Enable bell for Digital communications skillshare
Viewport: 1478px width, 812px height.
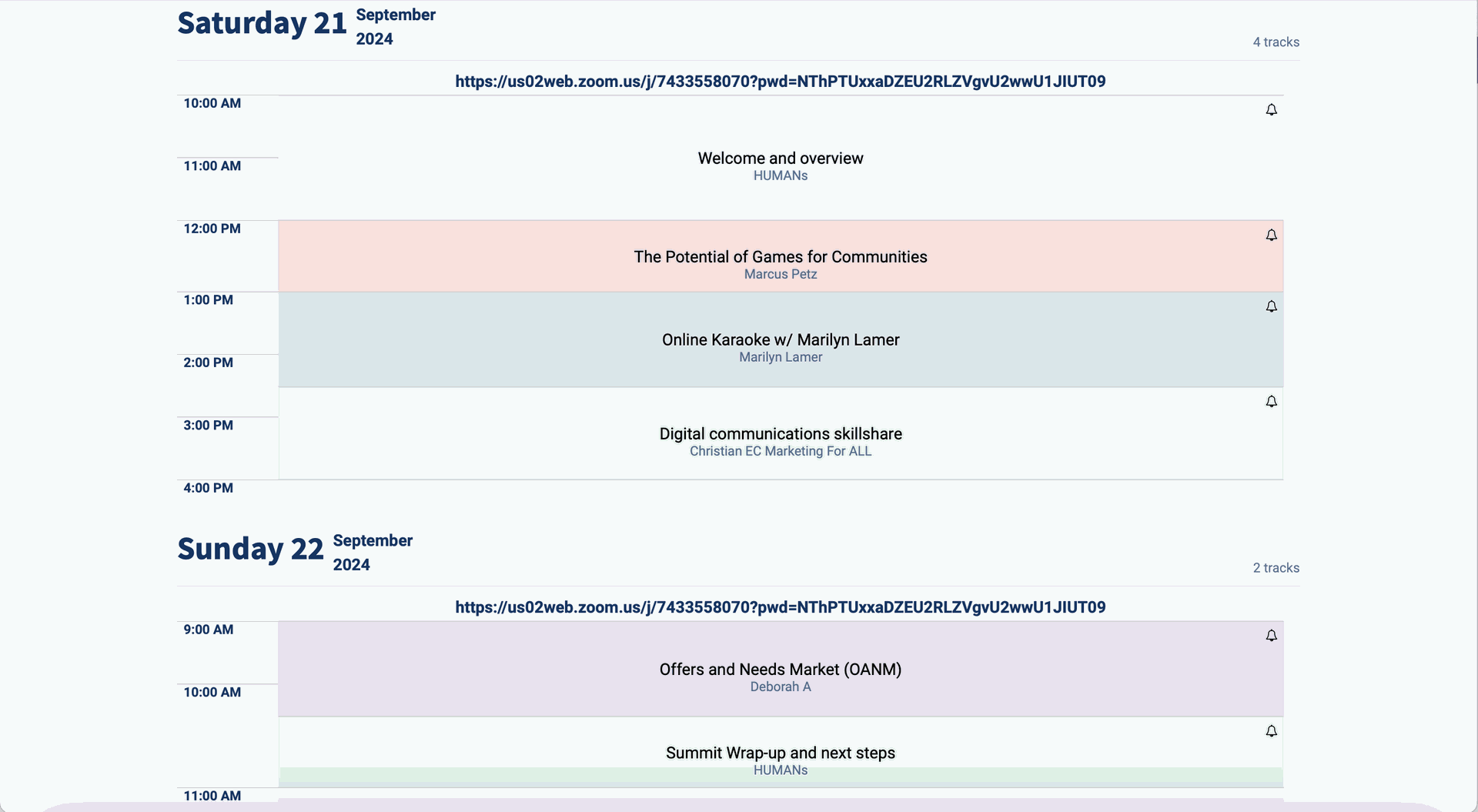pos(1271,402)
